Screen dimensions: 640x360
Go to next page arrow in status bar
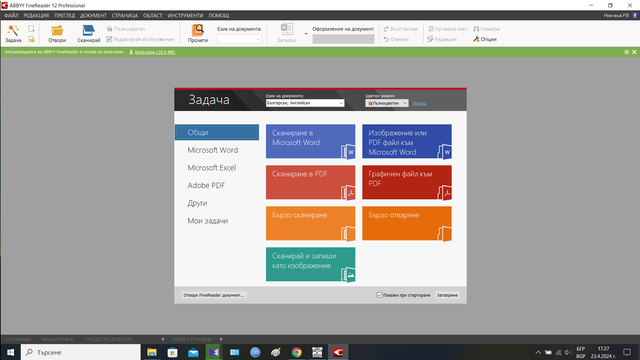pos(221,339)
